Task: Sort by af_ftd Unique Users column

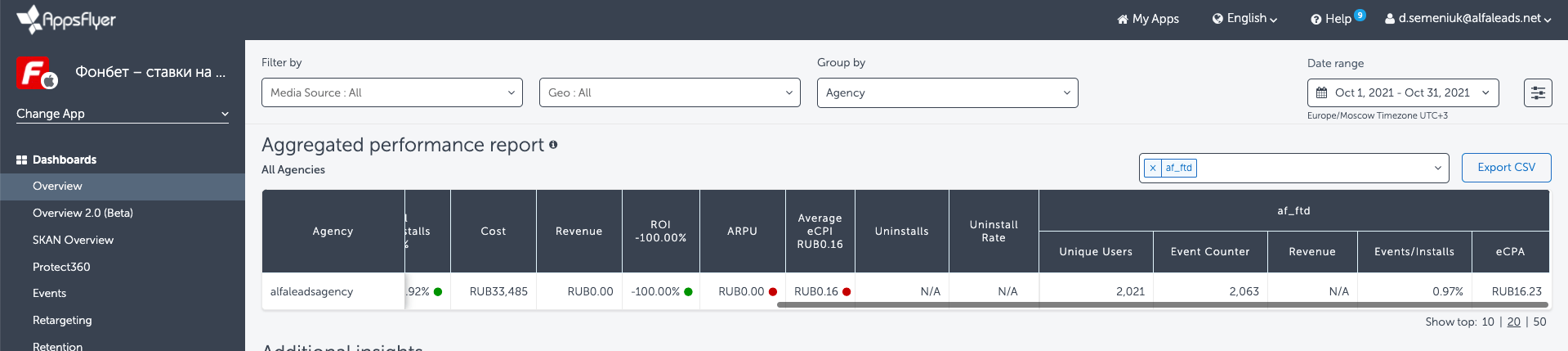Action: (x=1096, y=252)
